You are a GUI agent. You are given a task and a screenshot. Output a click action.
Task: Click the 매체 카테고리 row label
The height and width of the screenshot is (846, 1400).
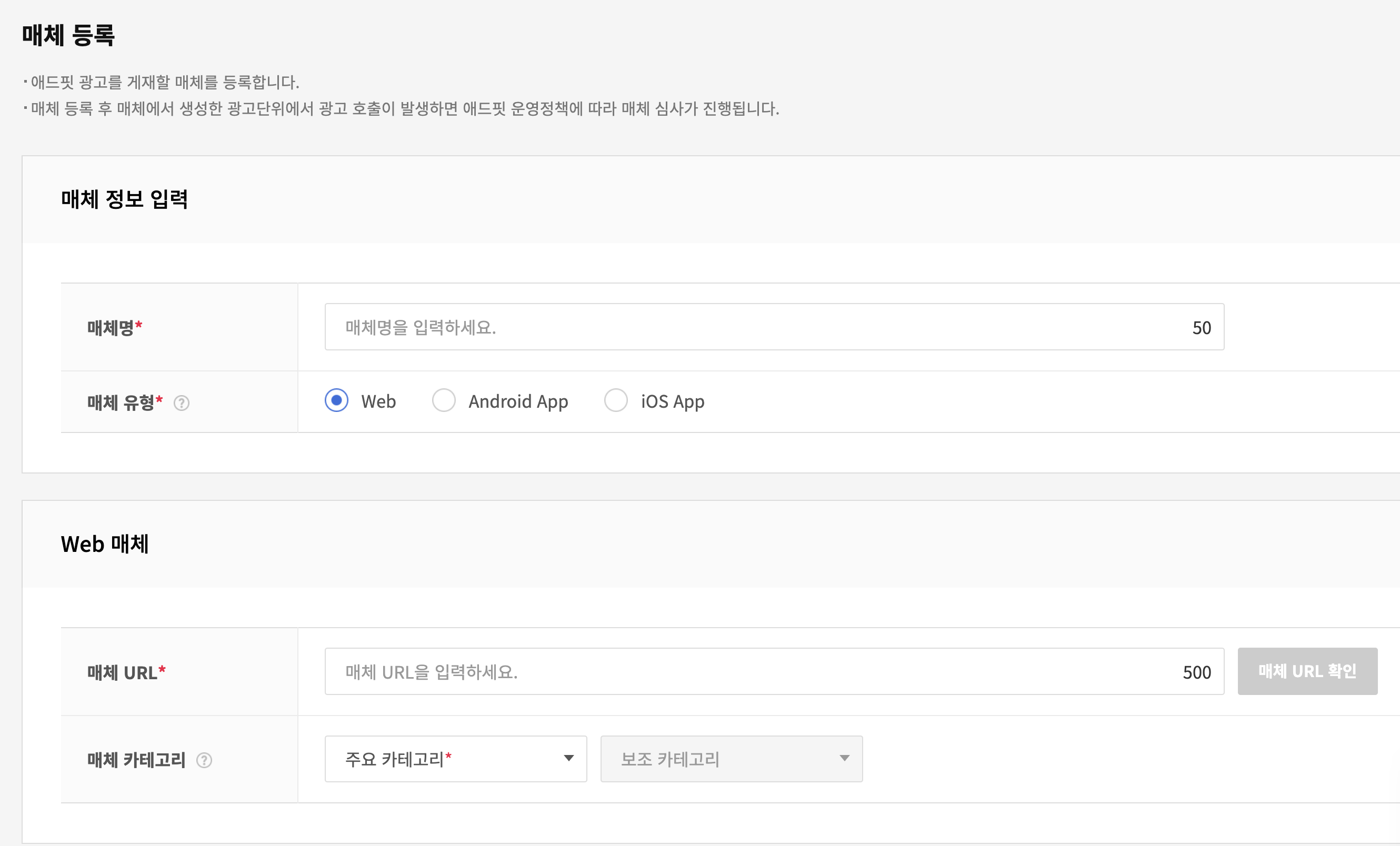(136, 760)
